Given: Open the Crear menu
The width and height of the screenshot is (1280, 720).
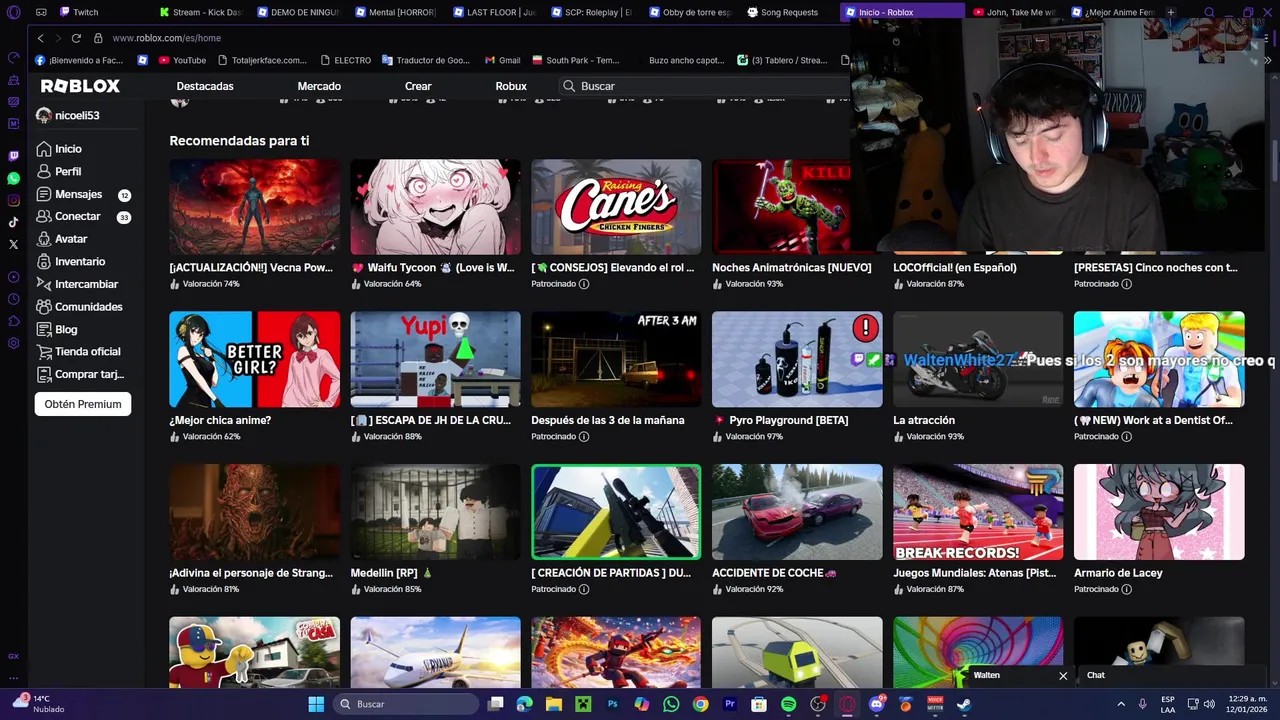Looking at the screenshot, I should point(418,86).
